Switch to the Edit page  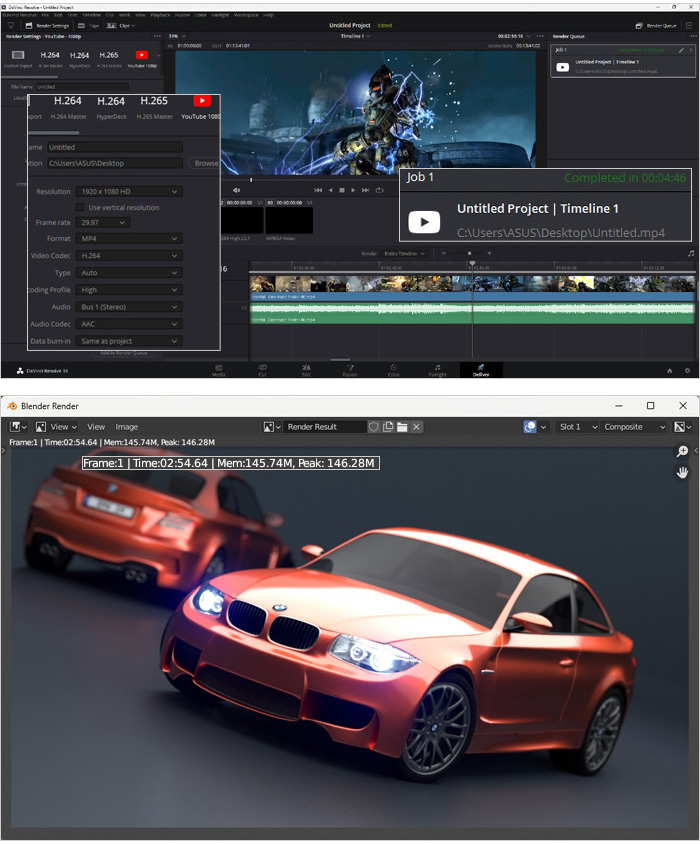click(x=306, y=370)
